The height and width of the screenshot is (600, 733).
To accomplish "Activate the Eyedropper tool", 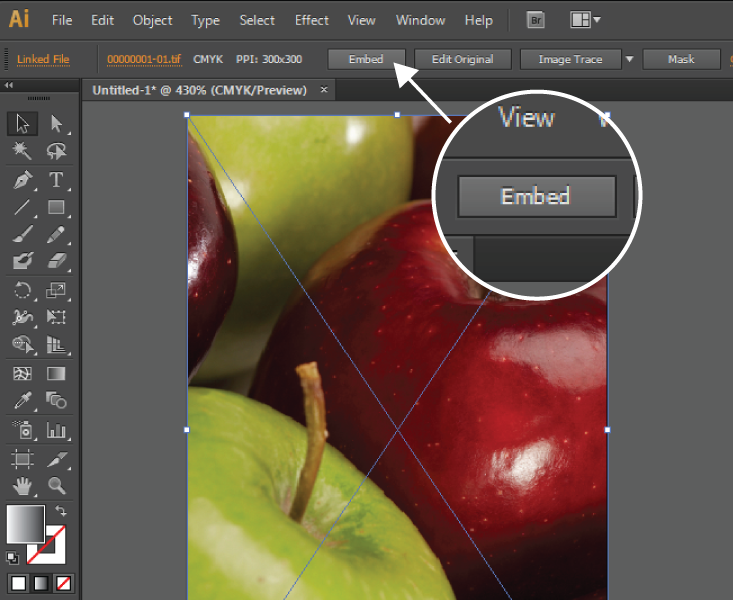I will click(x=22, y=401).
